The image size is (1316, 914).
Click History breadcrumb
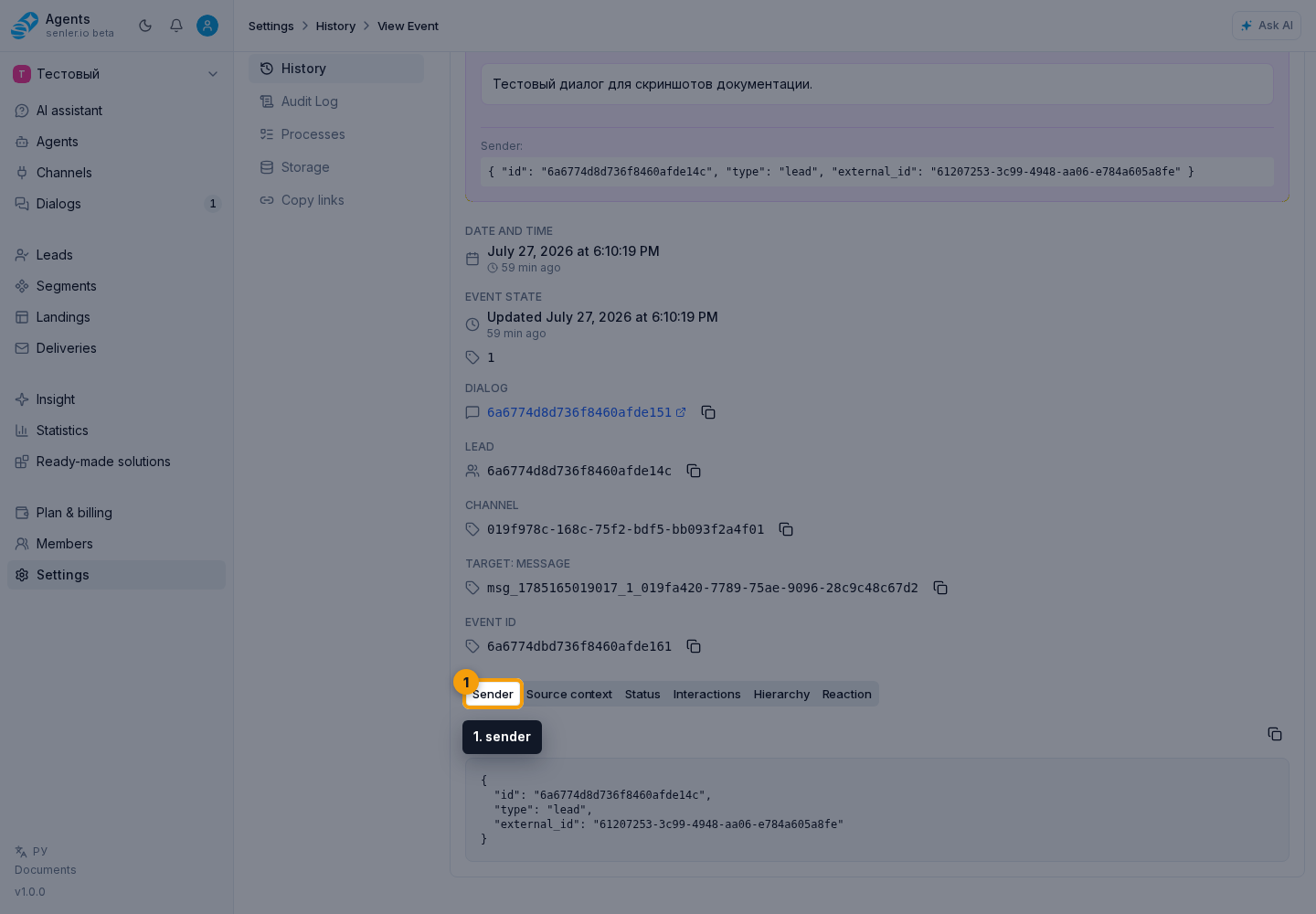click(x=335, y=26)
